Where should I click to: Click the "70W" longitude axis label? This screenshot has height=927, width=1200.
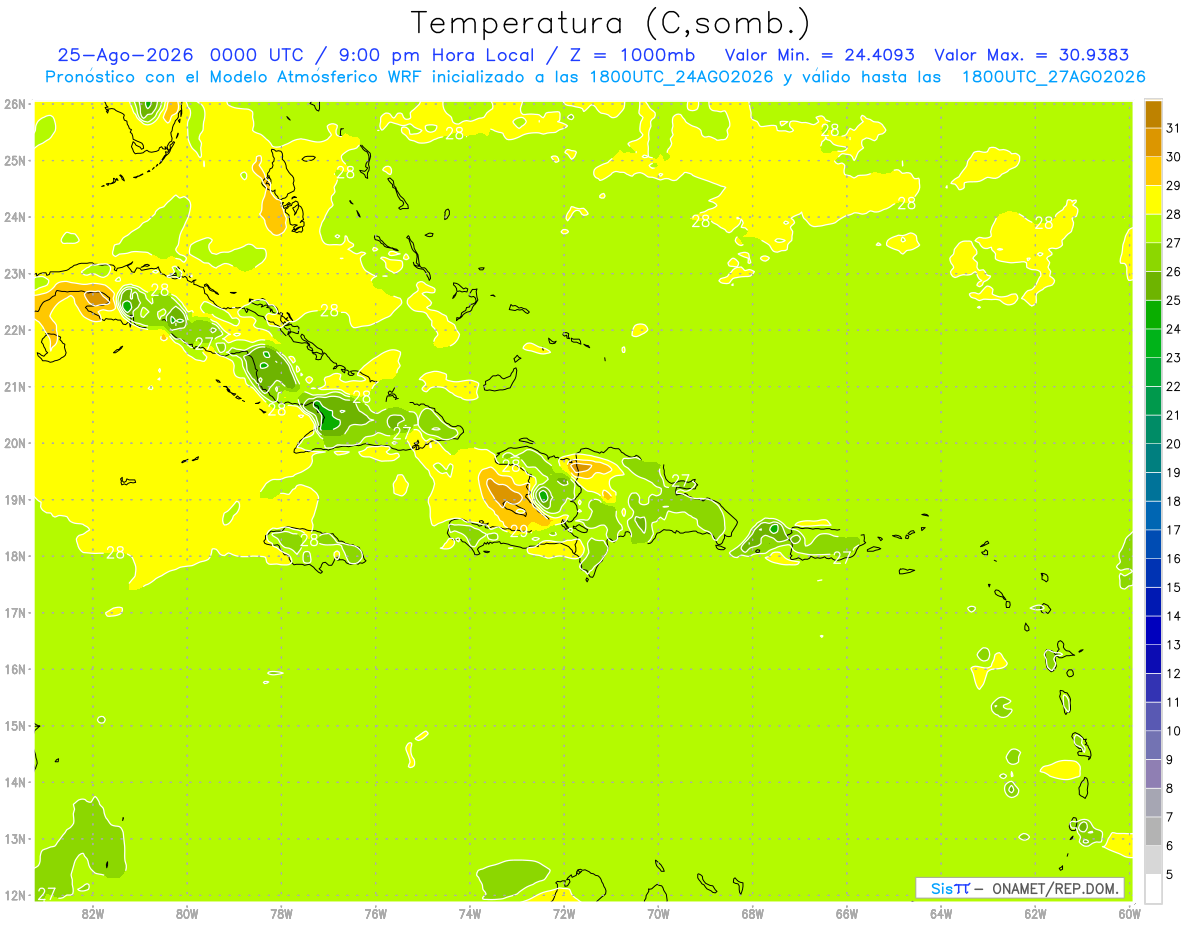click(658, 913)
